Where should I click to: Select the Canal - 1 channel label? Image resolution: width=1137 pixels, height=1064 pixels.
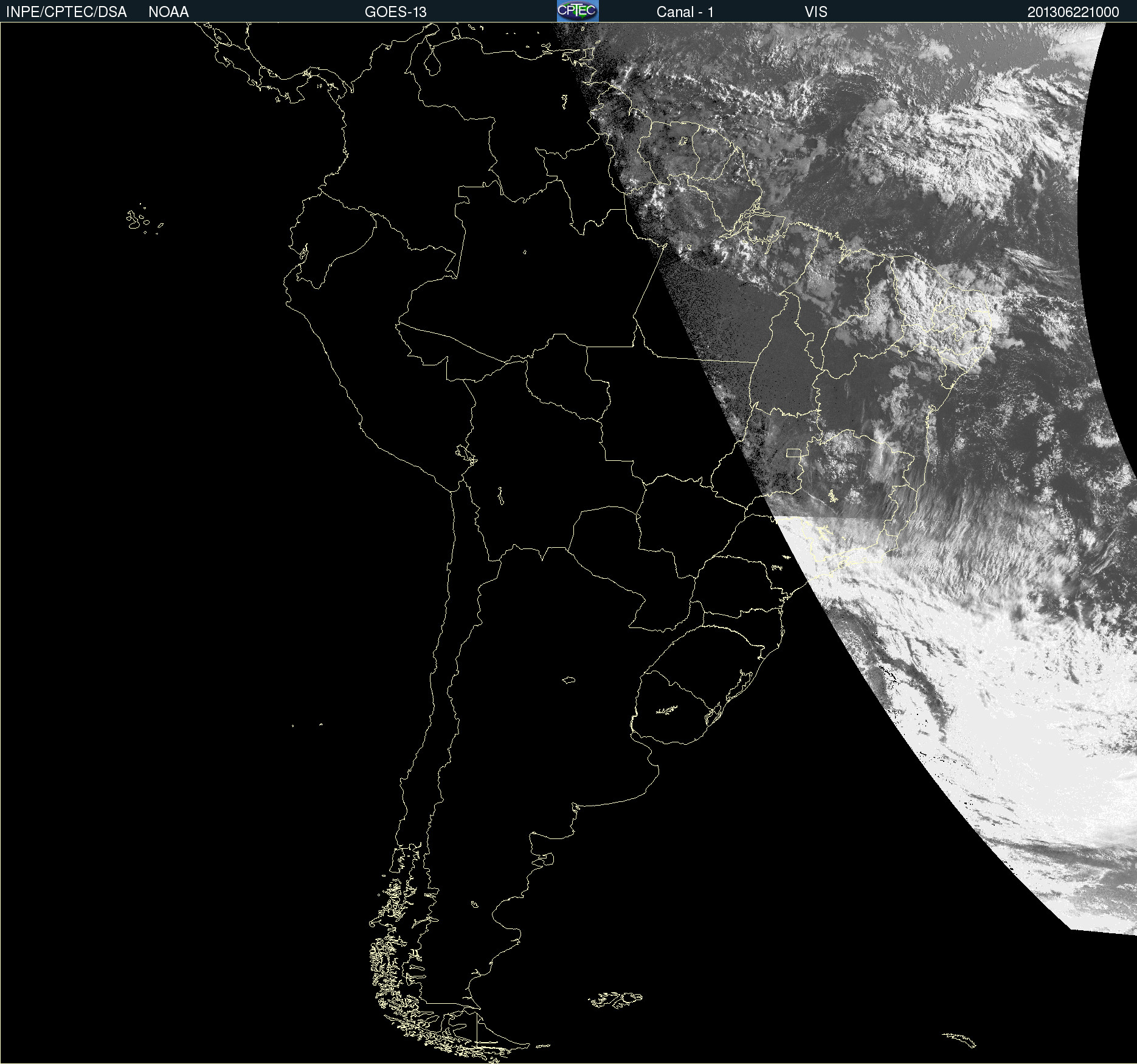coord(685,12)
